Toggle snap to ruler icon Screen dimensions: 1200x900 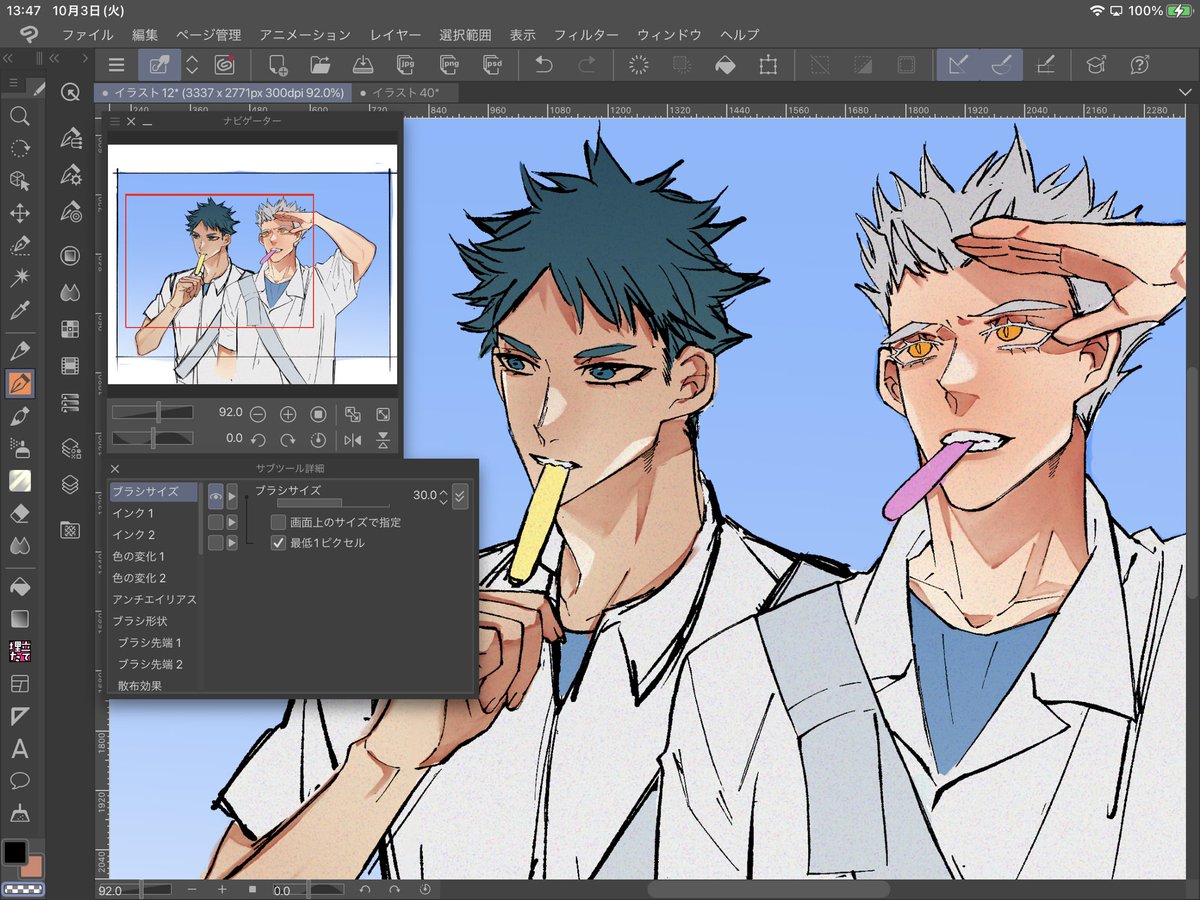point(958,65)
